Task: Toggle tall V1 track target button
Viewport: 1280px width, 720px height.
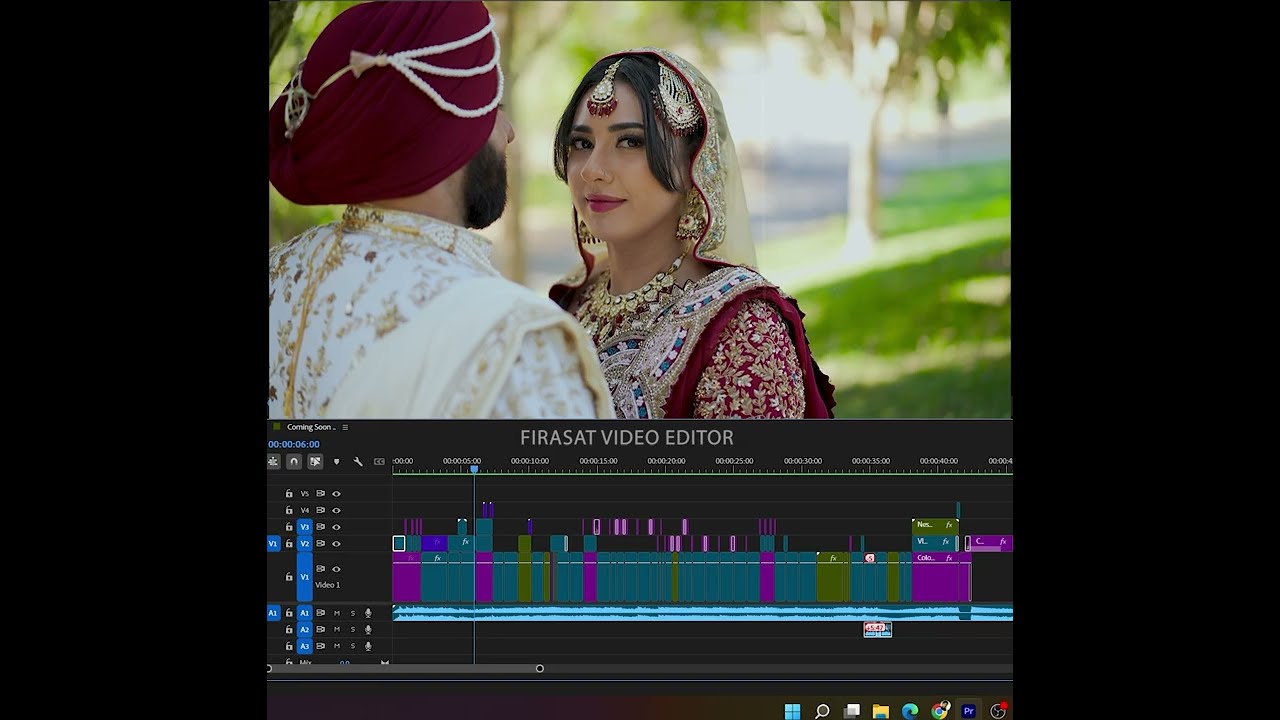Action: (x=305, y=577)
